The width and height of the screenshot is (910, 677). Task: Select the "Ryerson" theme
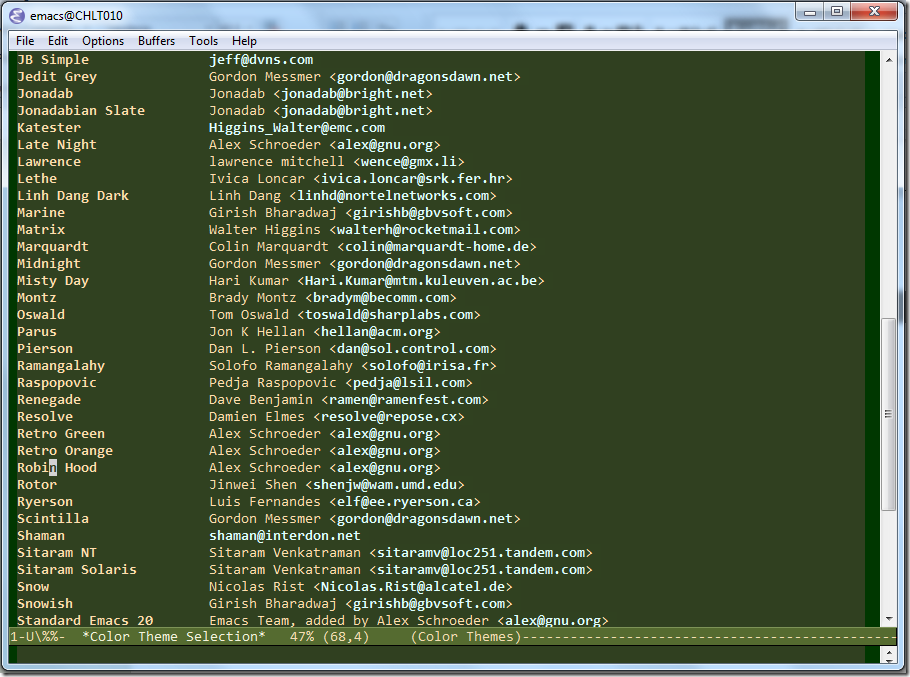pyautogui.click(x=45, y=502)
